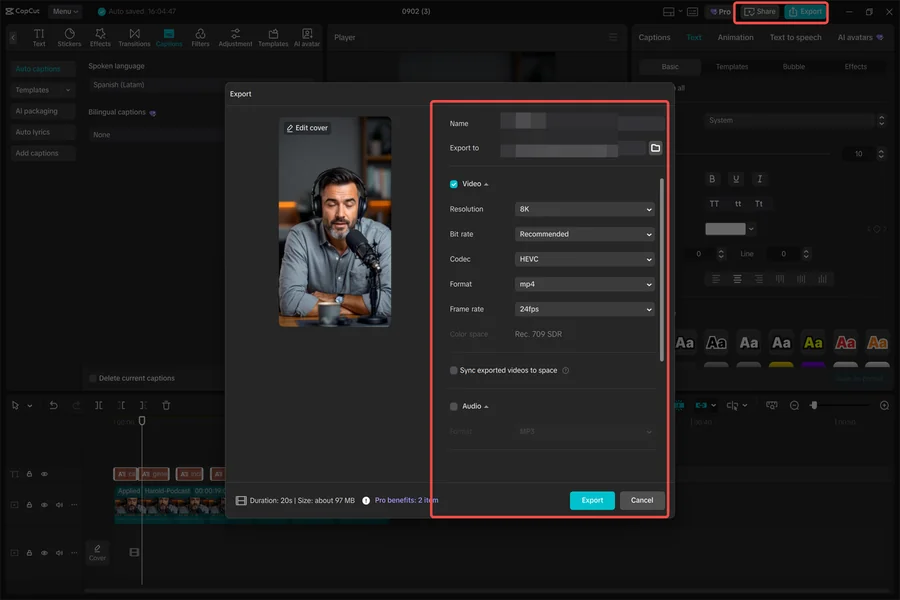Enable Sync exported videos to space
The height and width of the screenshot is (600, 900).
coord(452,370)
